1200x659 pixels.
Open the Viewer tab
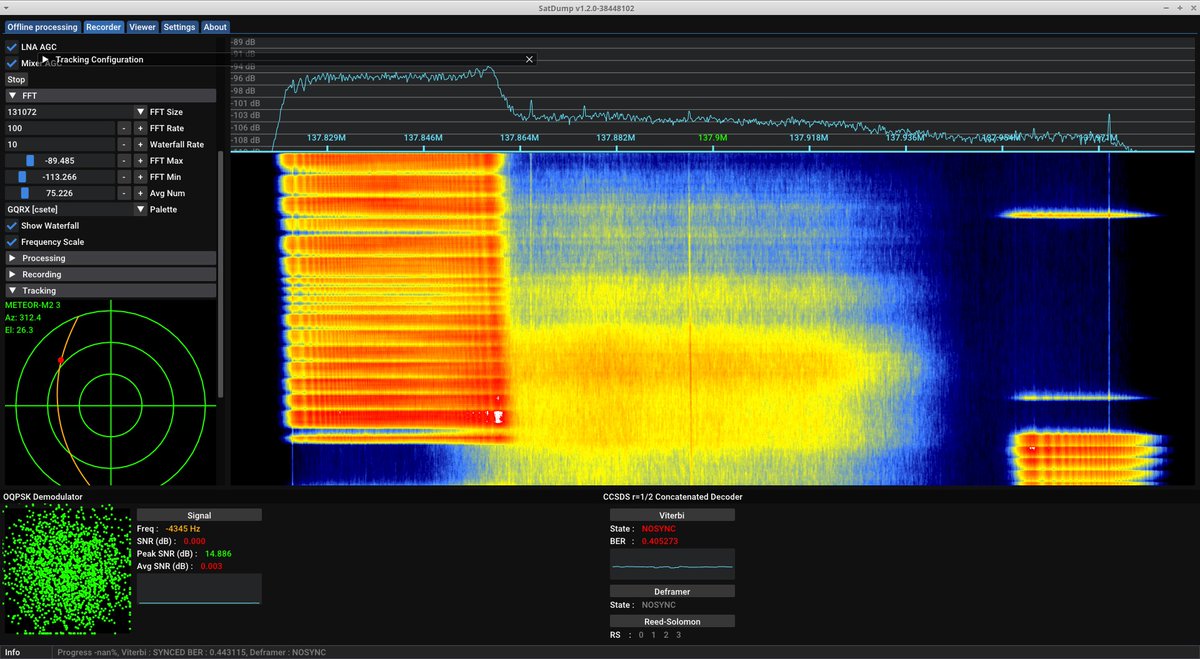142,27
